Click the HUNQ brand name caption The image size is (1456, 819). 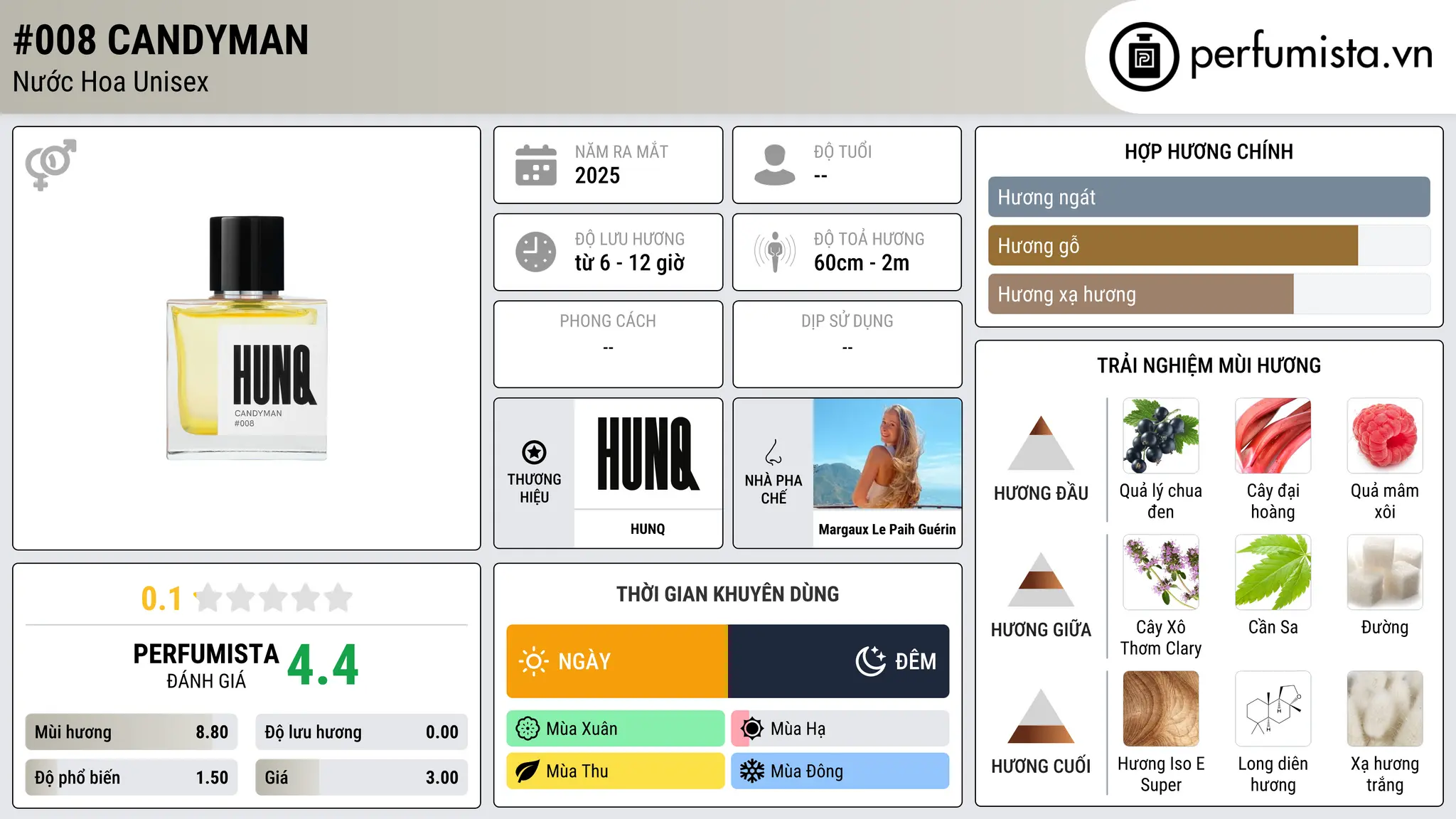pyautogui.click(x=648, y=529)
